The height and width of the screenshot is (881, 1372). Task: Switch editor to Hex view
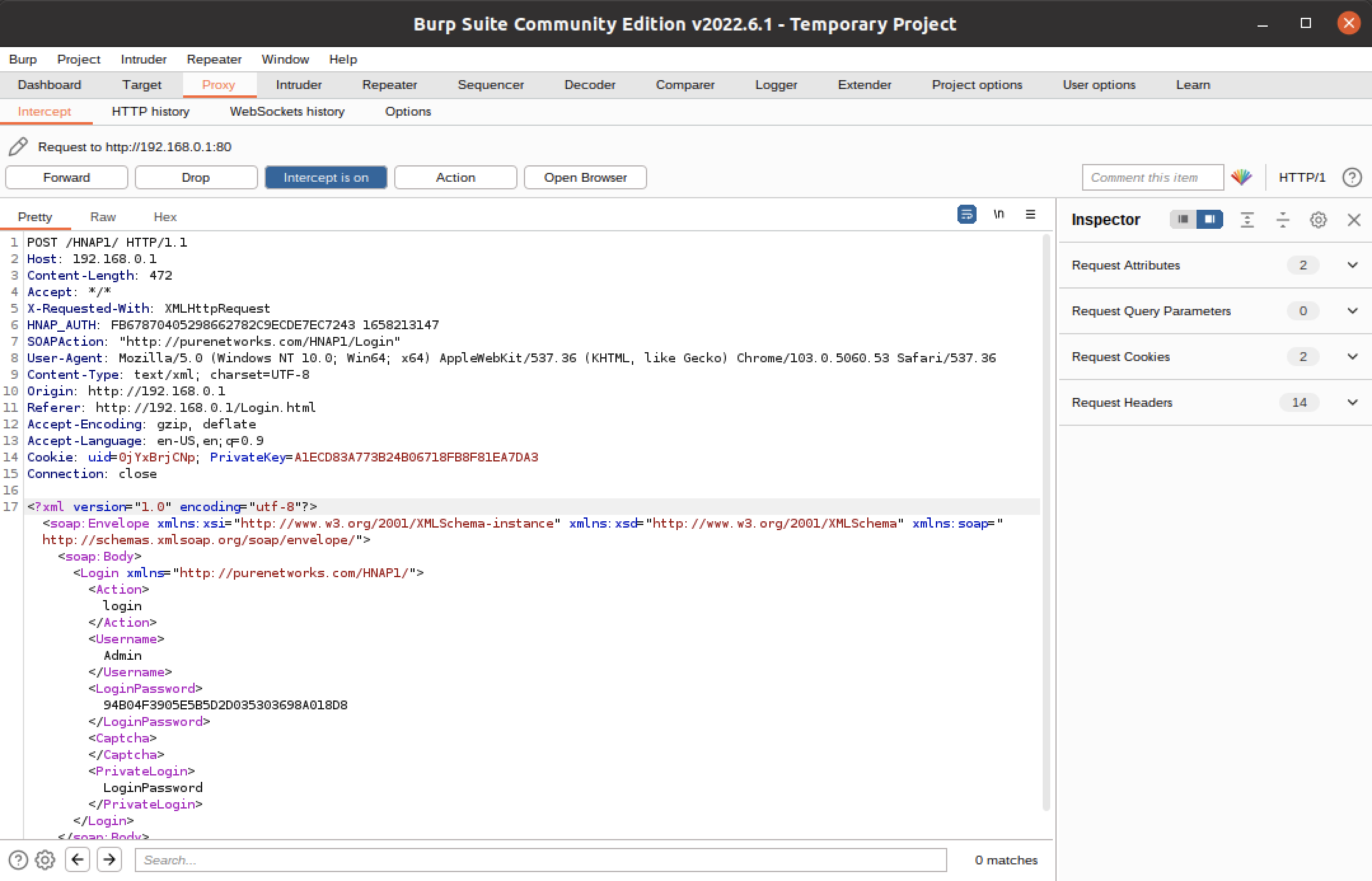165,217
